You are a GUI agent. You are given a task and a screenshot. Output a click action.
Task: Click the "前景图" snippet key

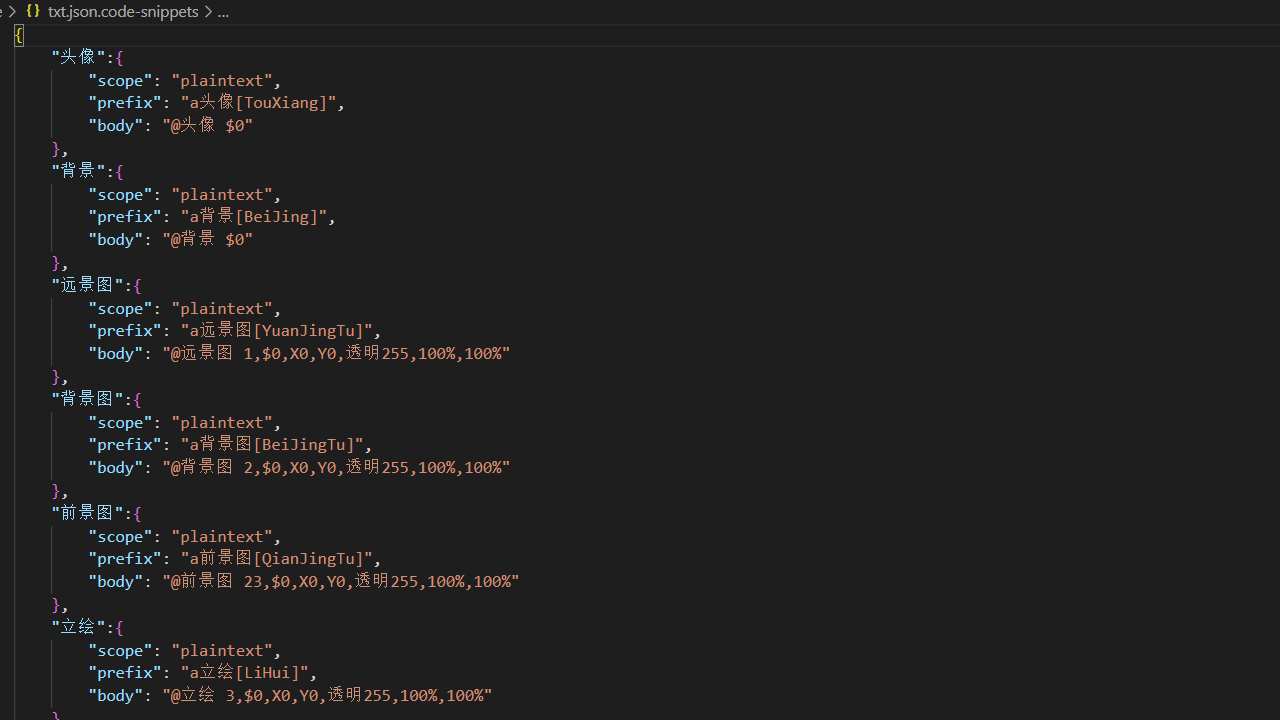pos(87,513)
